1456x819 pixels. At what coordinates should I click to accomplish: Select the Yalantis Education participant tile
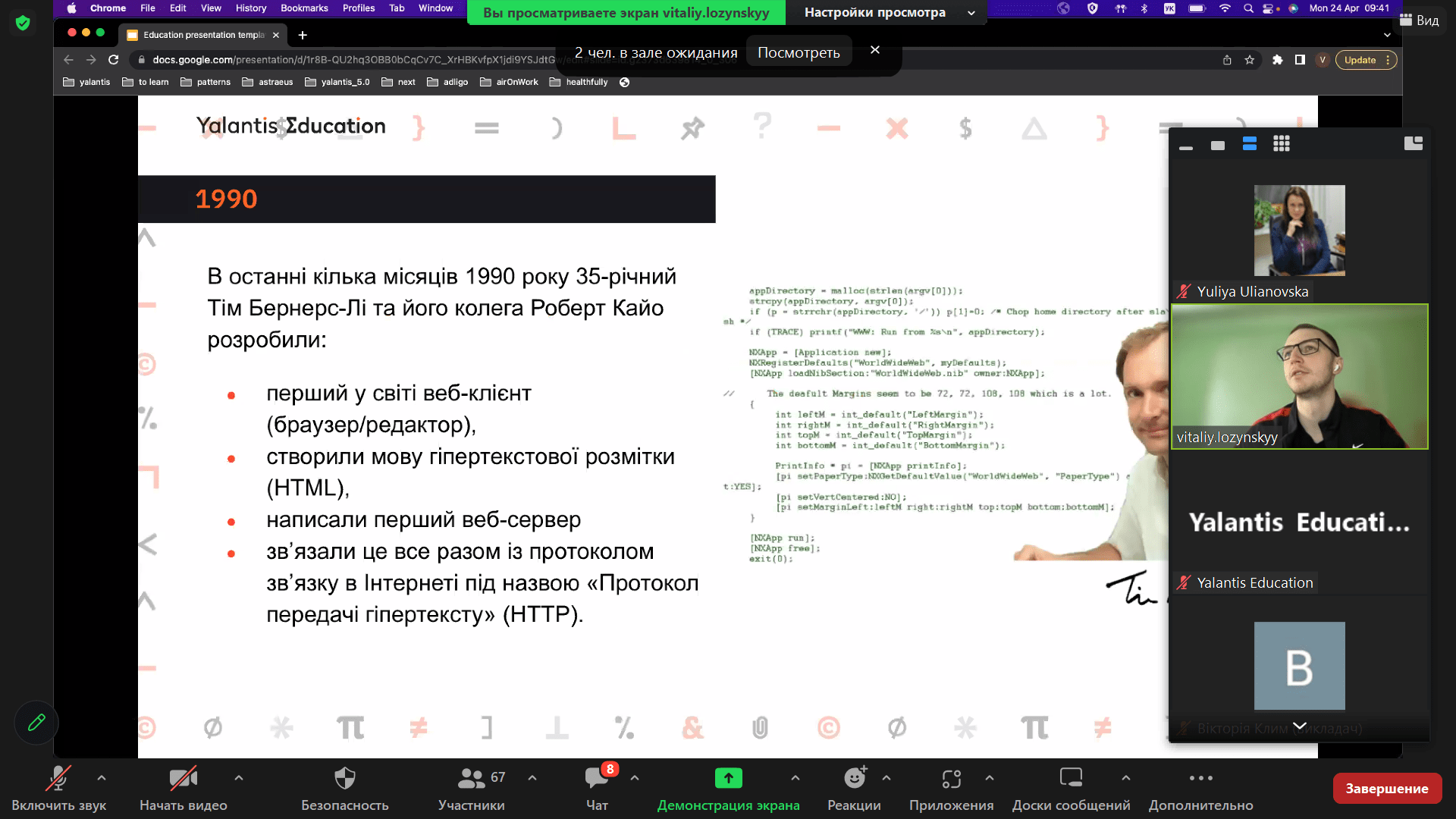(x=1299, y=522)
